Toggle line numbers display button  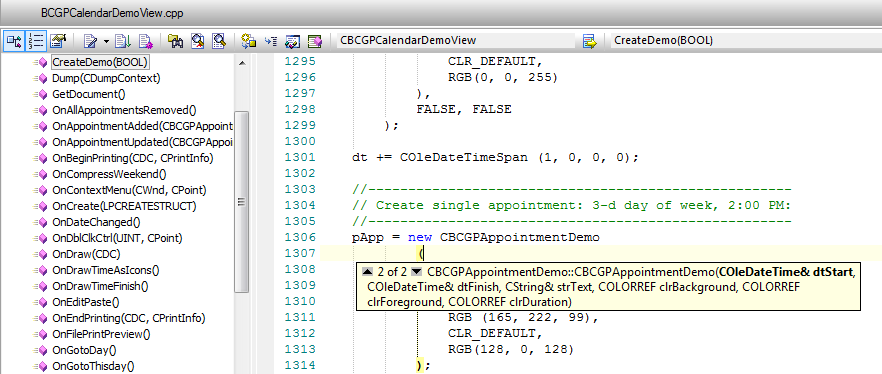tap(36, 40)
